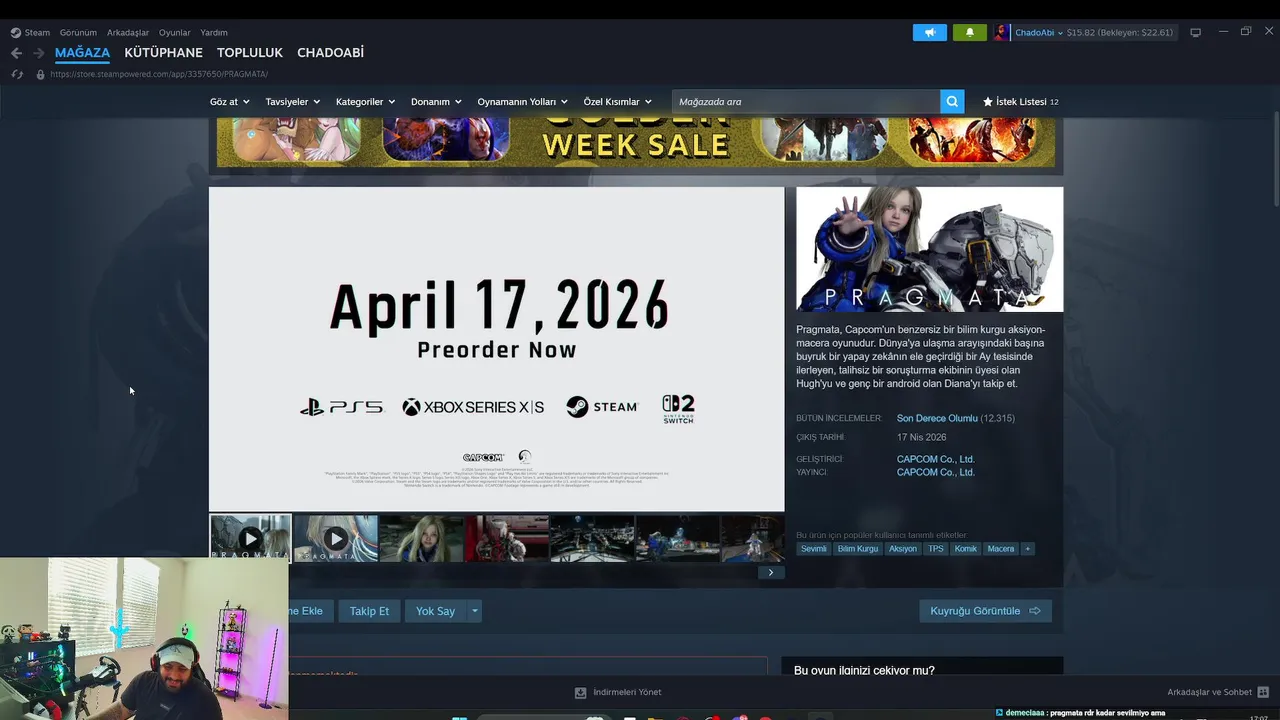Click the Pragmata header capsule image
This screenshot has width=1280, height=720.
929,249
